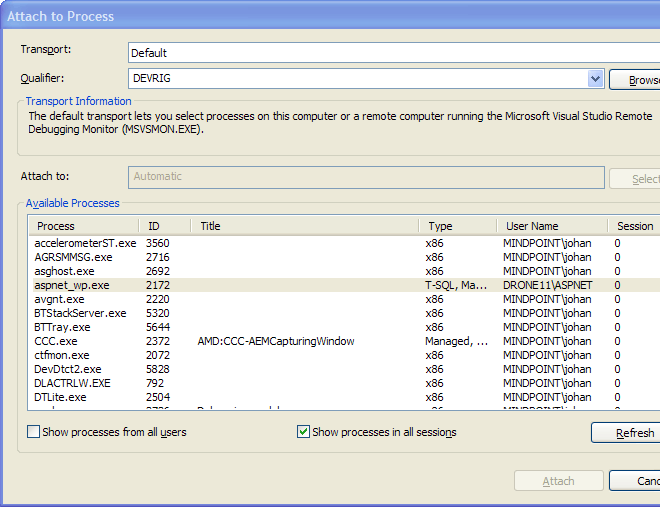
Task: Select the asghost.exe process row
Action: [344, 271]
